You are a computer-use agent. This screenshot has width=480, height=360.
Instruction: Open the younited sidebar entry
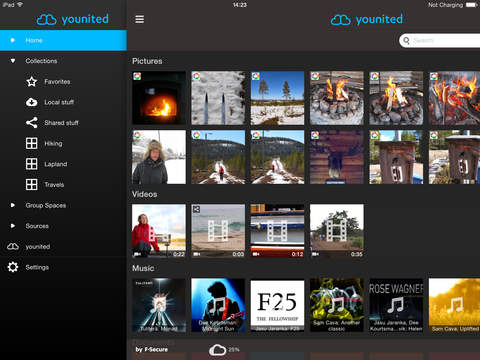pos(38,247)
